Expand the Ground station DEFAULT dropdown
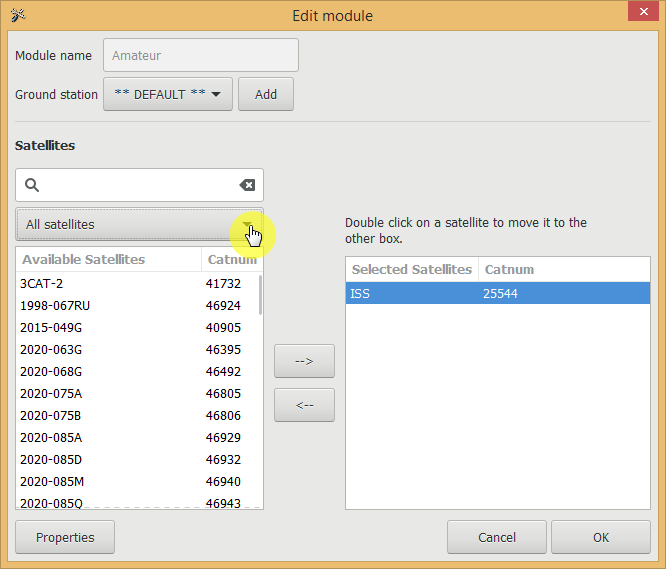The height and width of the screenshot is (569, 666). 168,95
